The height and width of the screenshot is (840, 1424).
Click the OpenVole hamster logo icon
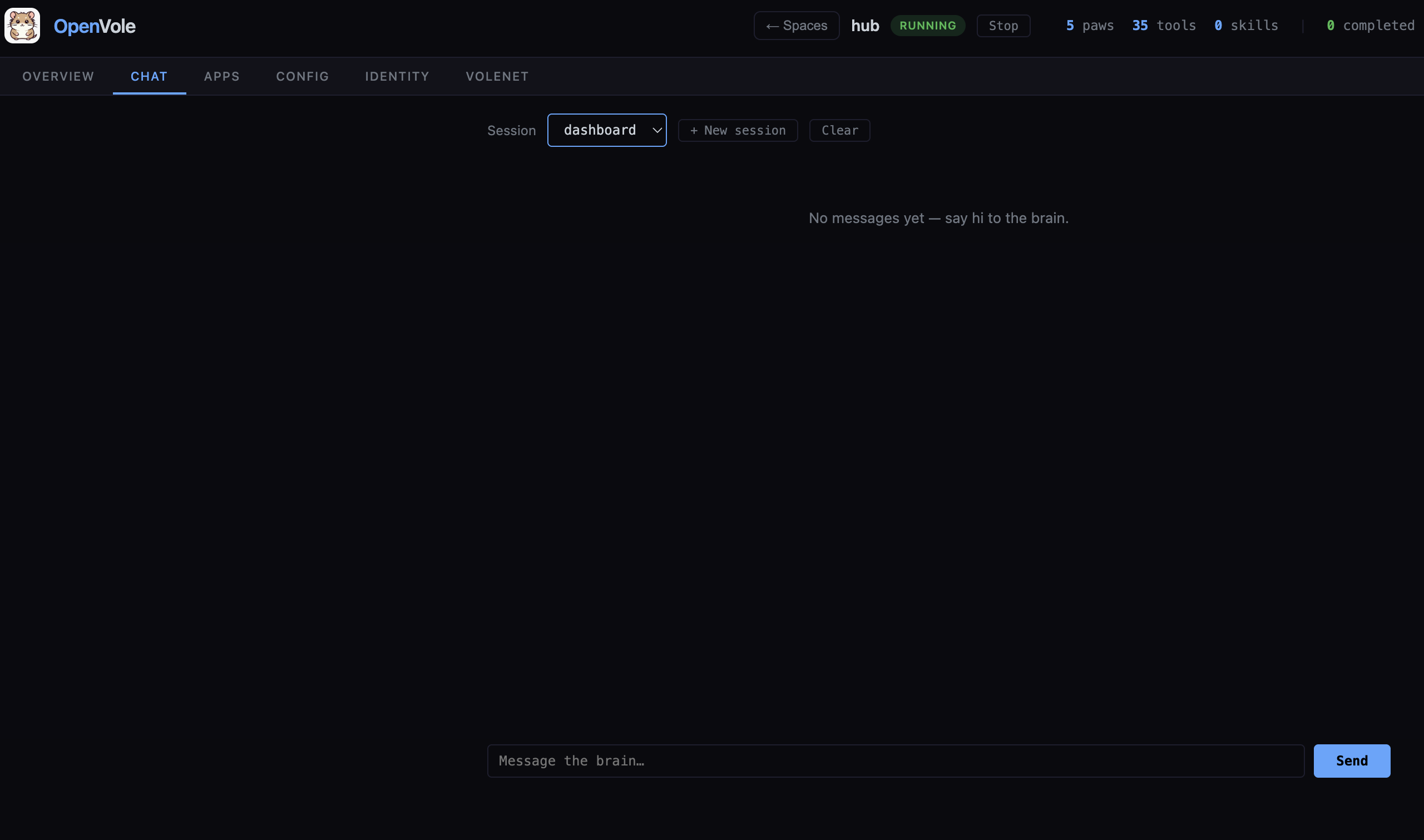pos(22,26)
